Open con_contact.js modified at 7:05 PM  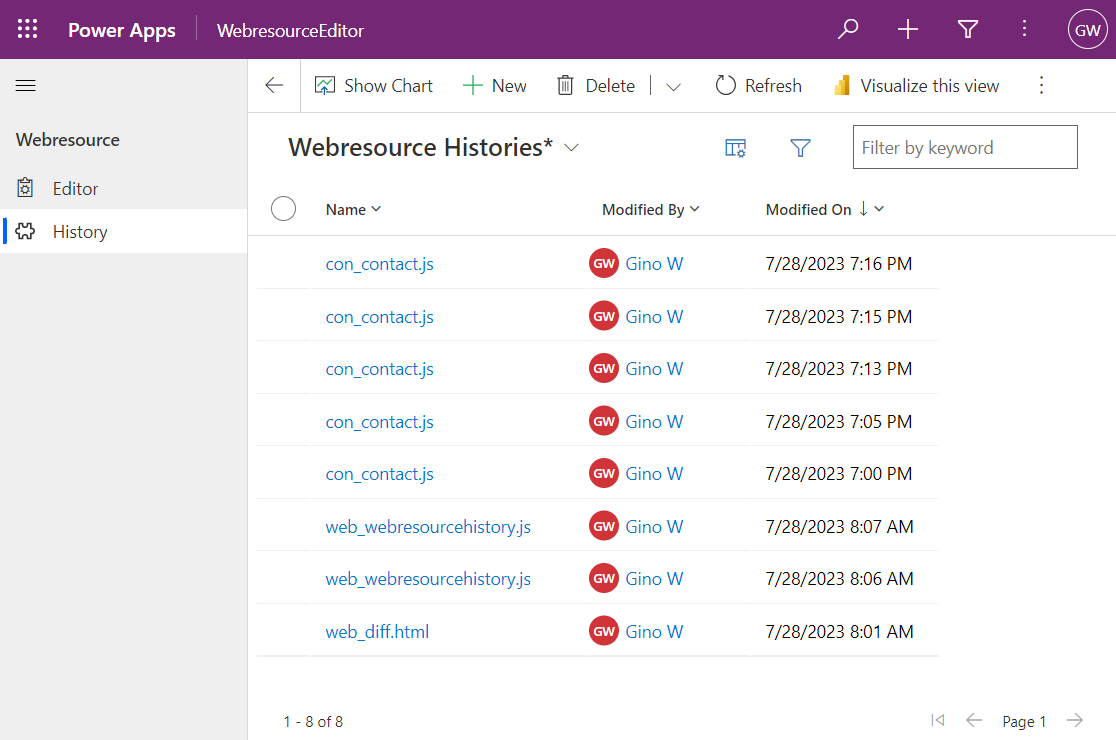pyautogui.click(x=379, y=422)
